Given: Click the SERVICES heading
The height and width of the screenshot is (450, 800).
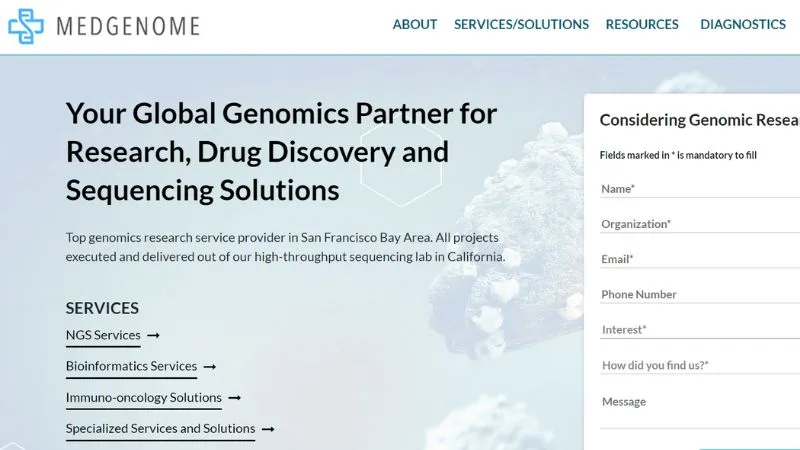Looking at the screenshot, I should [102, 308].
